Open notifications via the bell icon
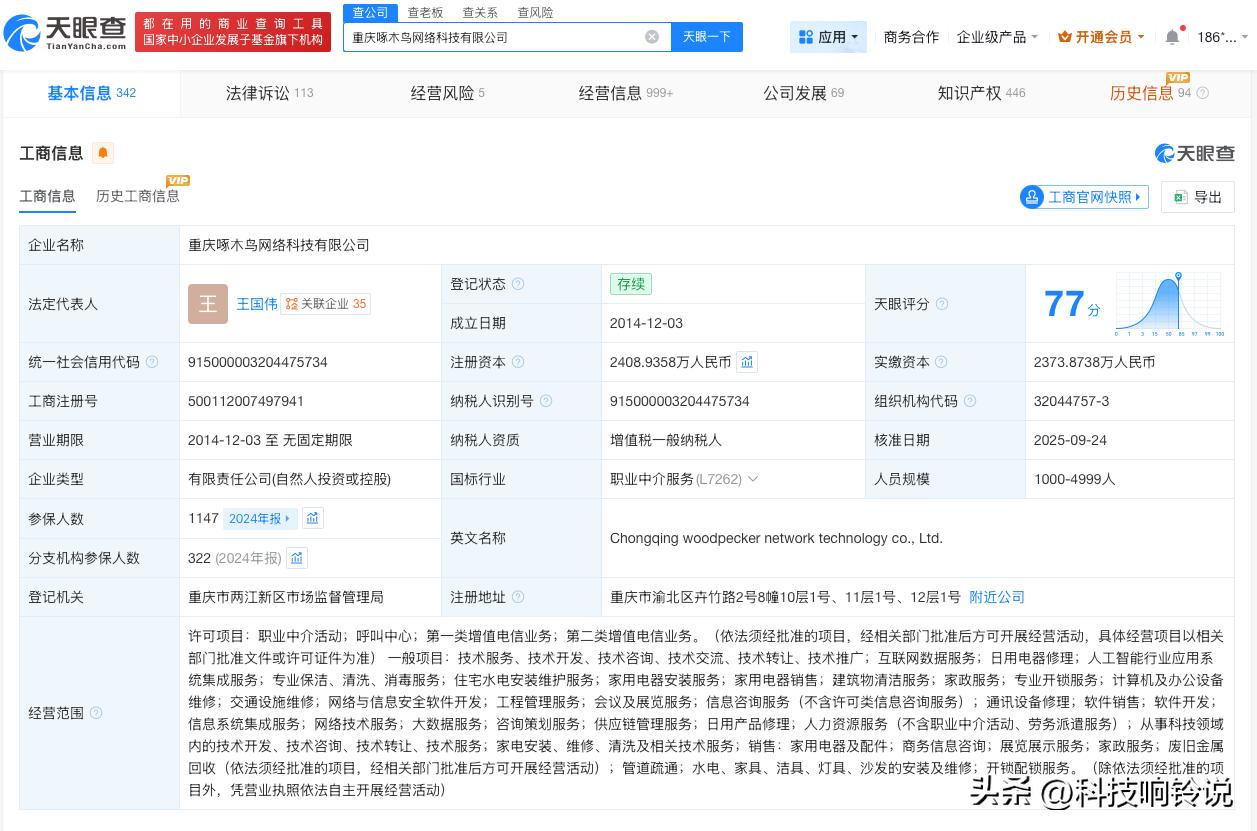The image size is (1257, 831). tap(1170, 36)
